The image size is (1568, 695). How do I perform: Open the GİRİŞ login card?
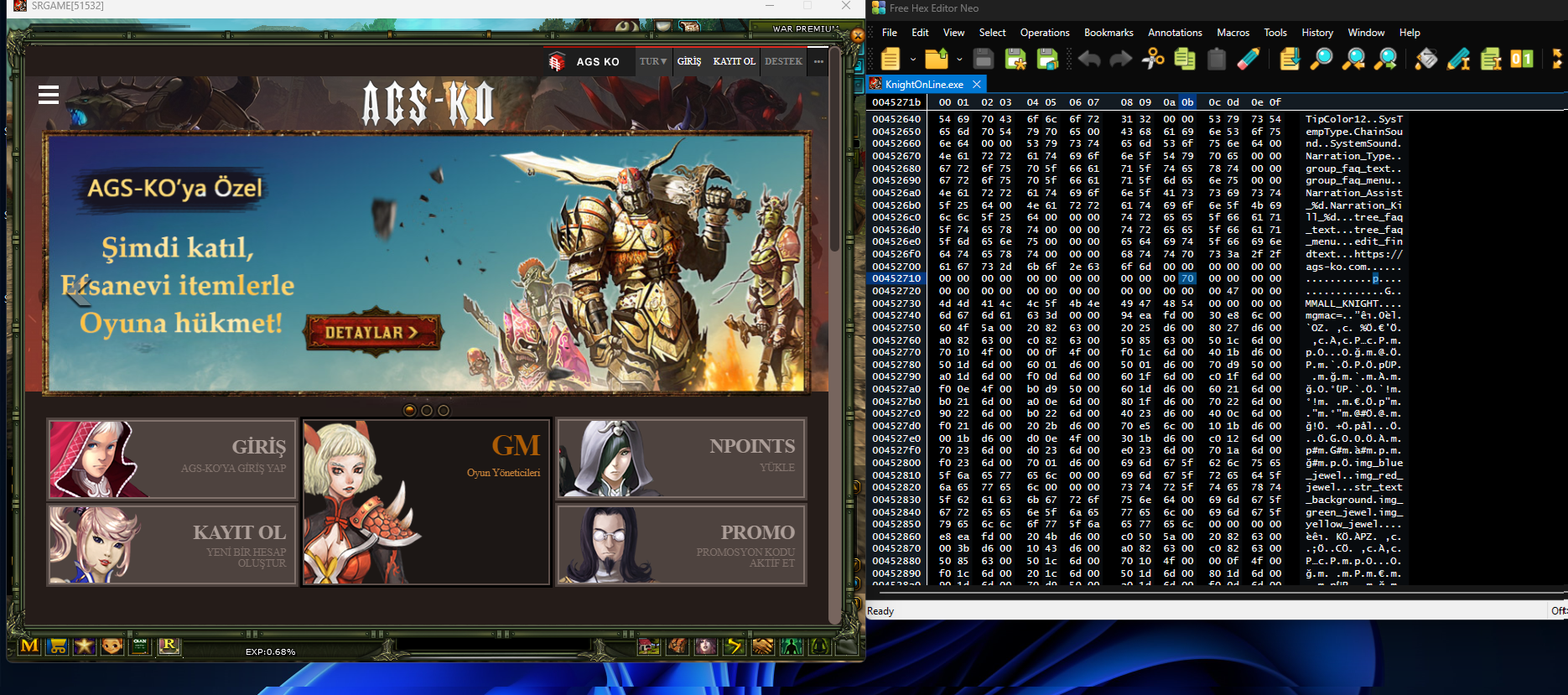point(172,459)
